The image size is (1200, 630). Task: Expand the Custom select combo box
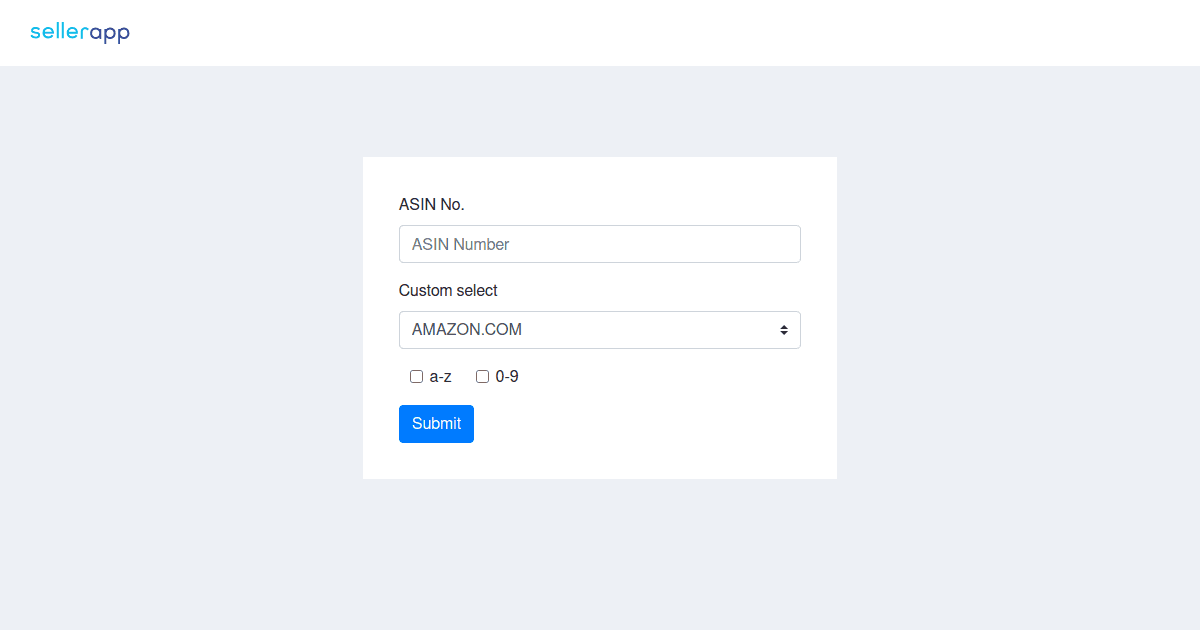[600, 330]
